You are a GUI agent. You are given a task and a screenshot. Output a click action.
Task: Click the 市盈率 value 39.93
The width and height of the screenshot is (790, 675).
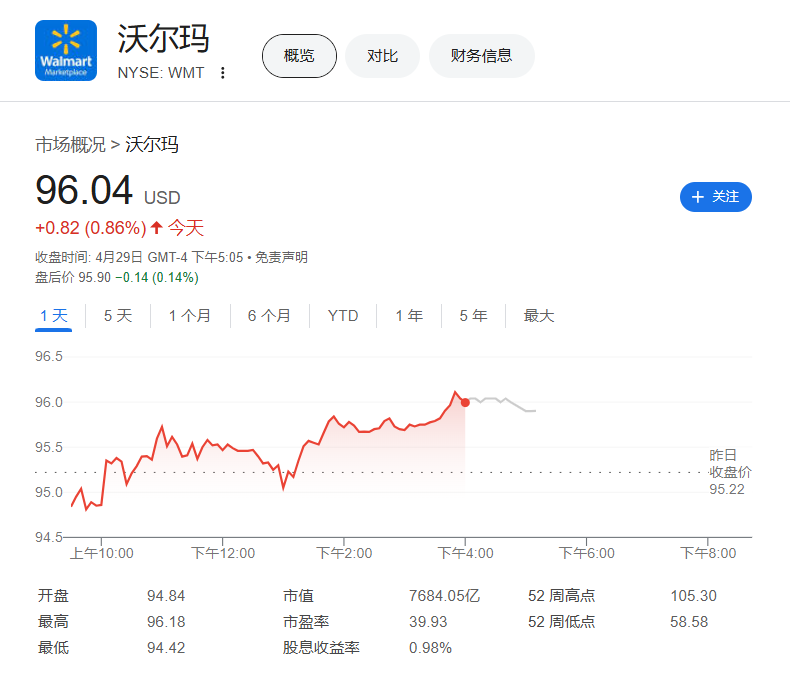(x=428, y=622)
